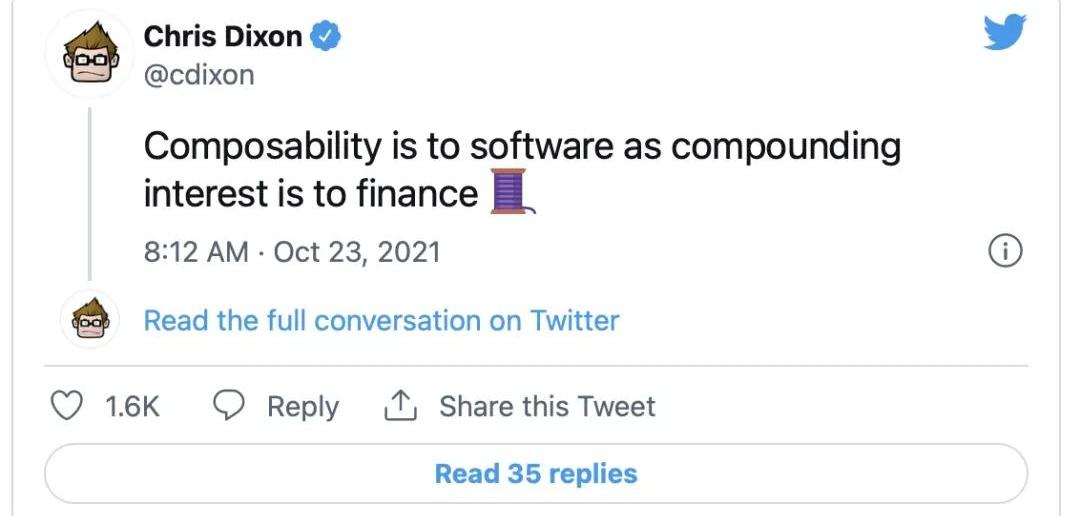
Task: Click the 1.6K likes count
Action: point(132,407)
